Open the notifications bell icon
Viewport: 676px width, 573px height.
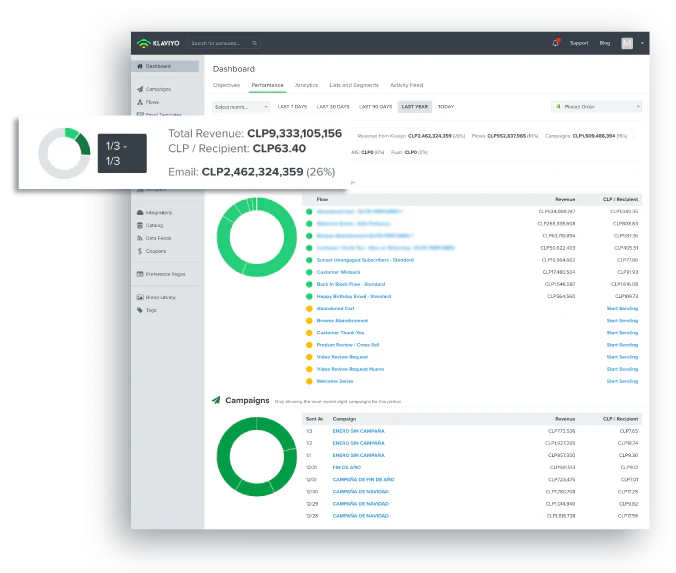tap(556, 43)
